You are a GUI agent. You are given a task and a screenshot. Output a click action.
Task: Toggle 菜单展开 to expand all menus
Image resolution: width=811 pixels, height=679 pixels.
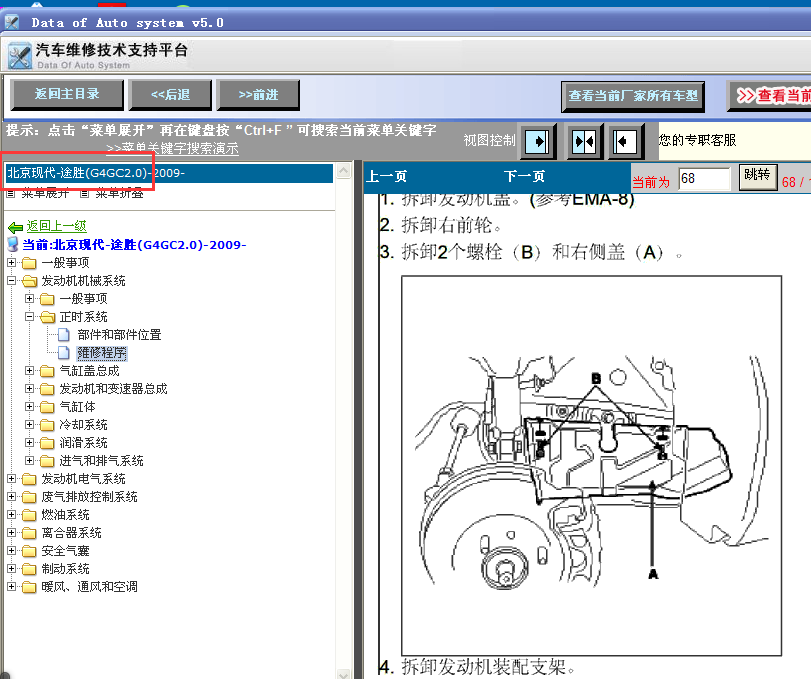(x=39, y=193)
